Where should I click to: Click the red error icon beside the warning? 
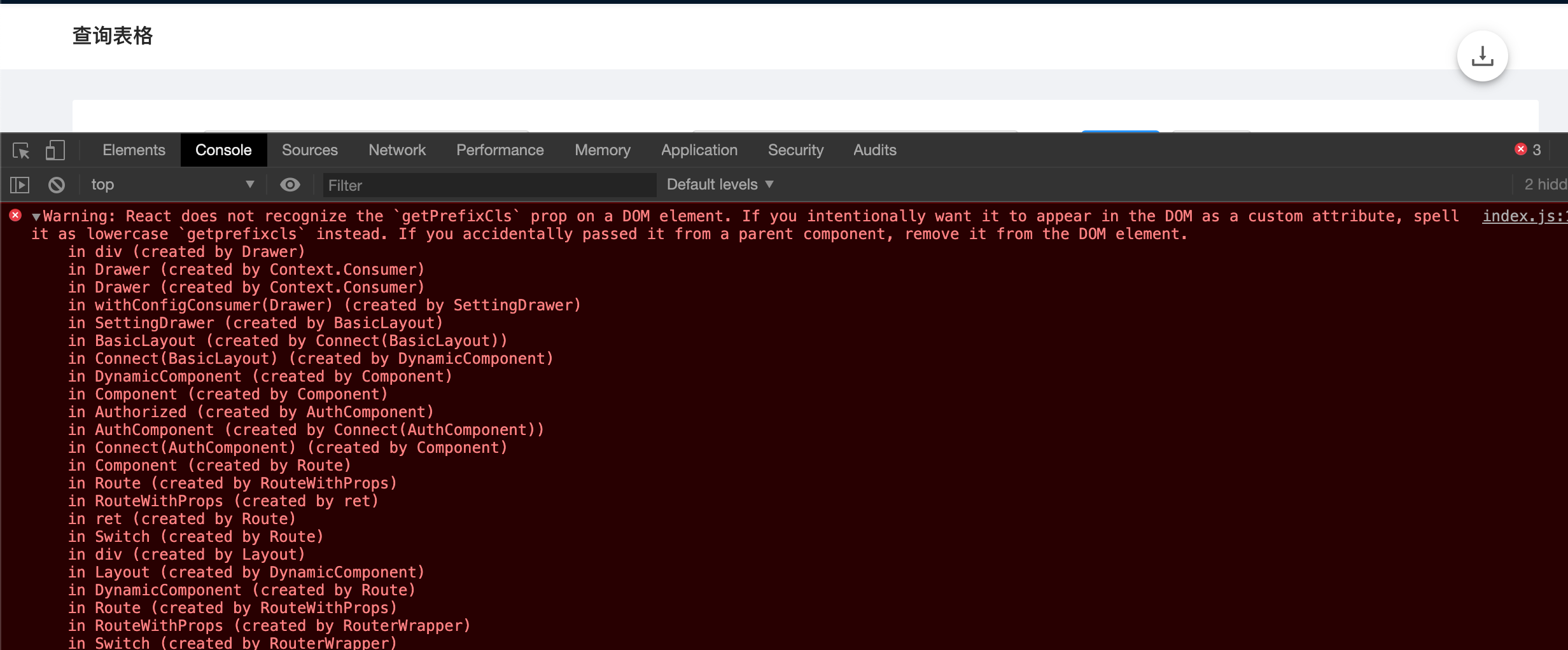(15, 216)
